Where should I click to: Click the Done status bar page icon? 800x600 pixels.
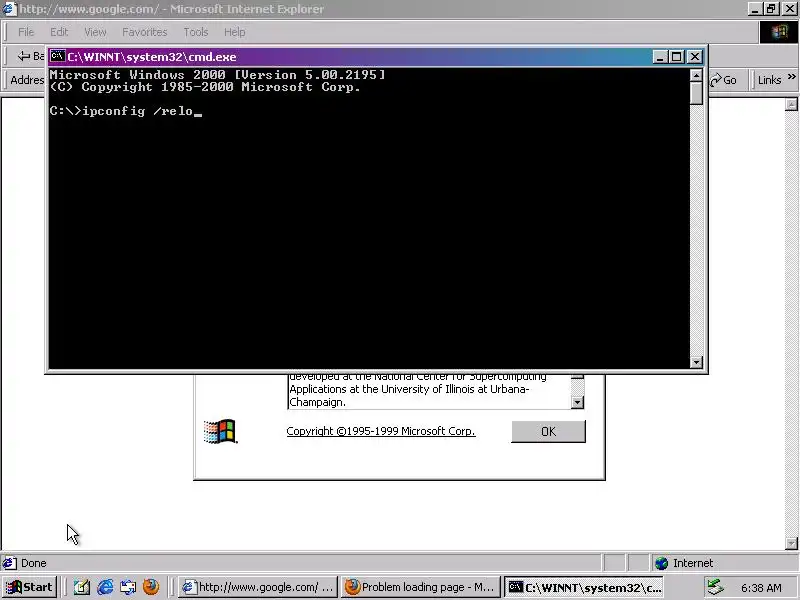(x=9, y=563)
